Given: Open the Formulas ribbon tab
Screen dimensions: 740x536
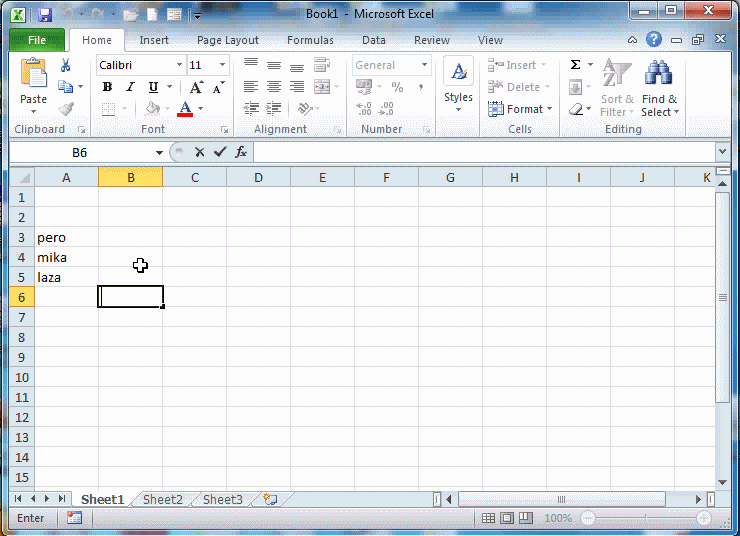Looking at the screenshot, I should [310, 40].
